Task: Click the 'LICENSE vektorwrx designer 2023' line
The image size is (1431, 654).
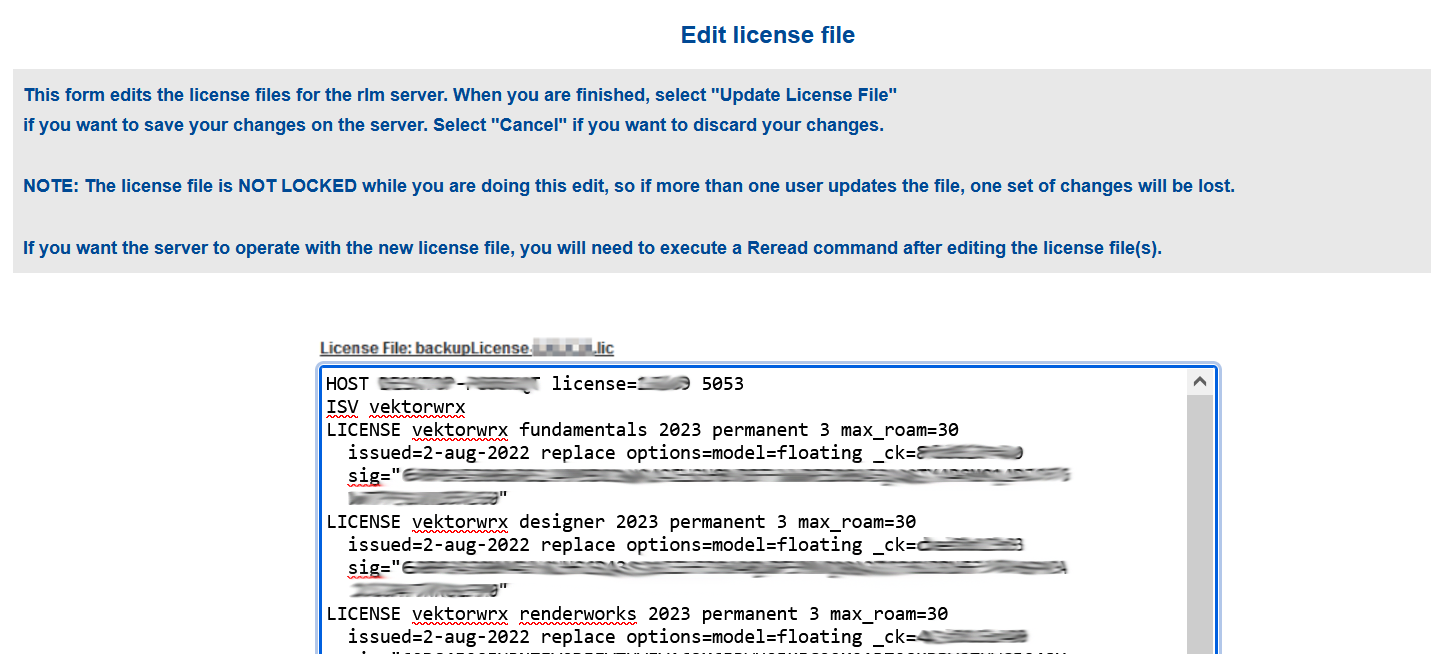Action: (621, 522)
